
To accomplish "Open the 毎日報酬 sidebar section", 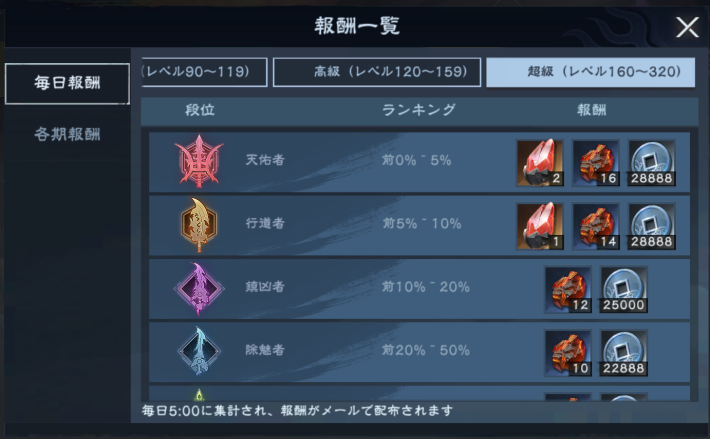I will 67,84.
